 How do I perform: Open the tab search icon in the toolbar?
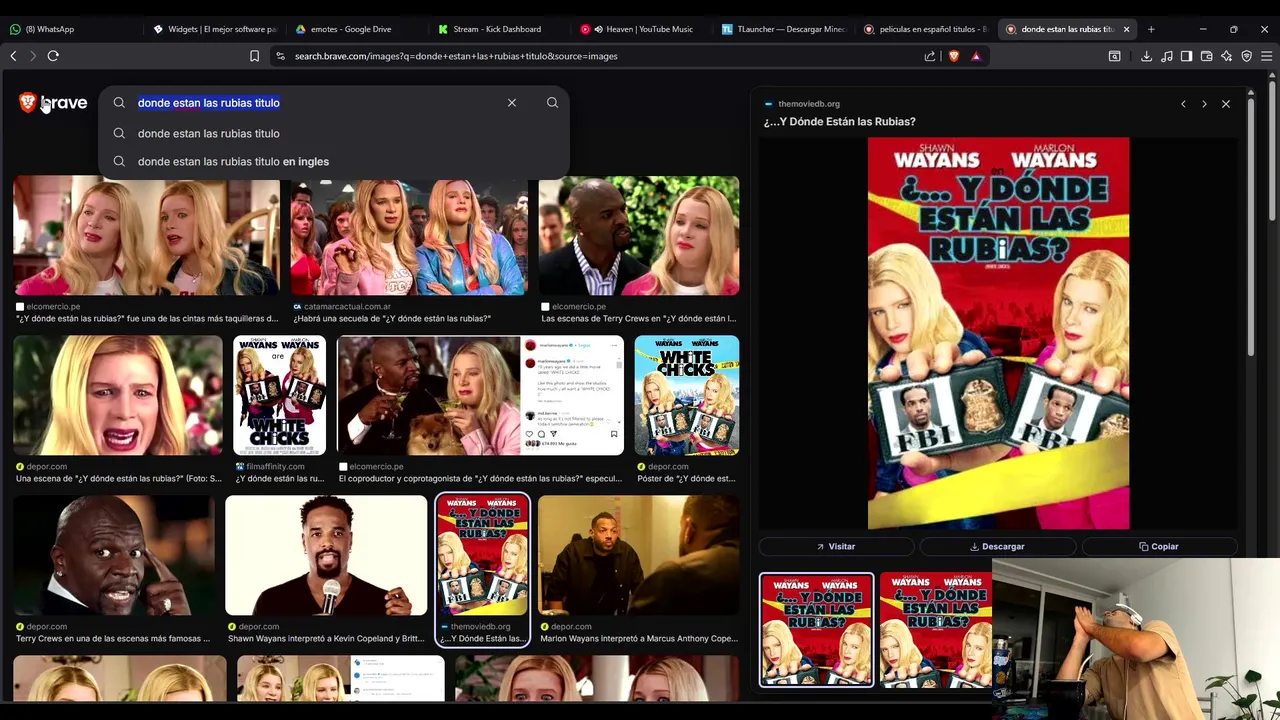point(1115,56)
